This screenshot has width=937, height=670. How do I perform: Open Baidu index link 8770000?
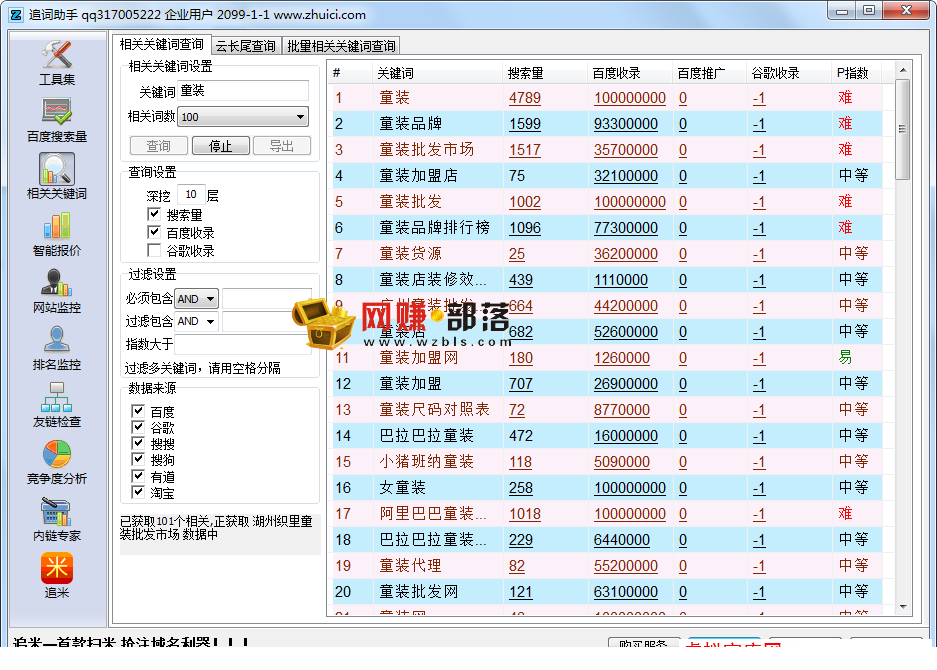(621, 410)
